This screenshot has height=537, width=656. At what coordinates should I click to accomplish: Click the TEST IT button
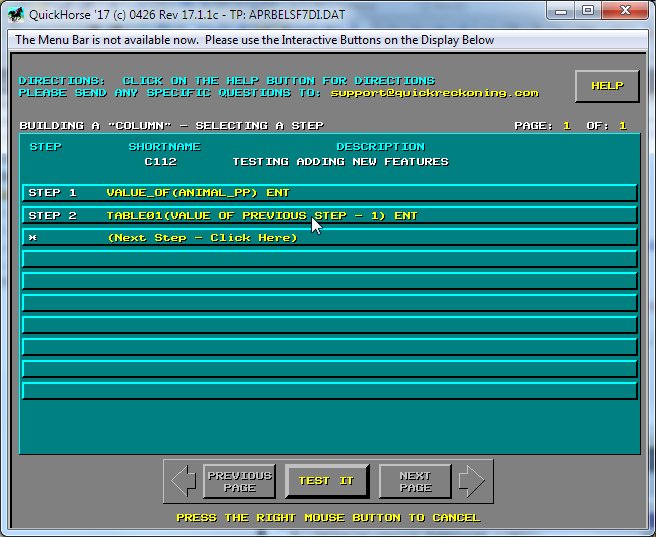pos(327,481)
